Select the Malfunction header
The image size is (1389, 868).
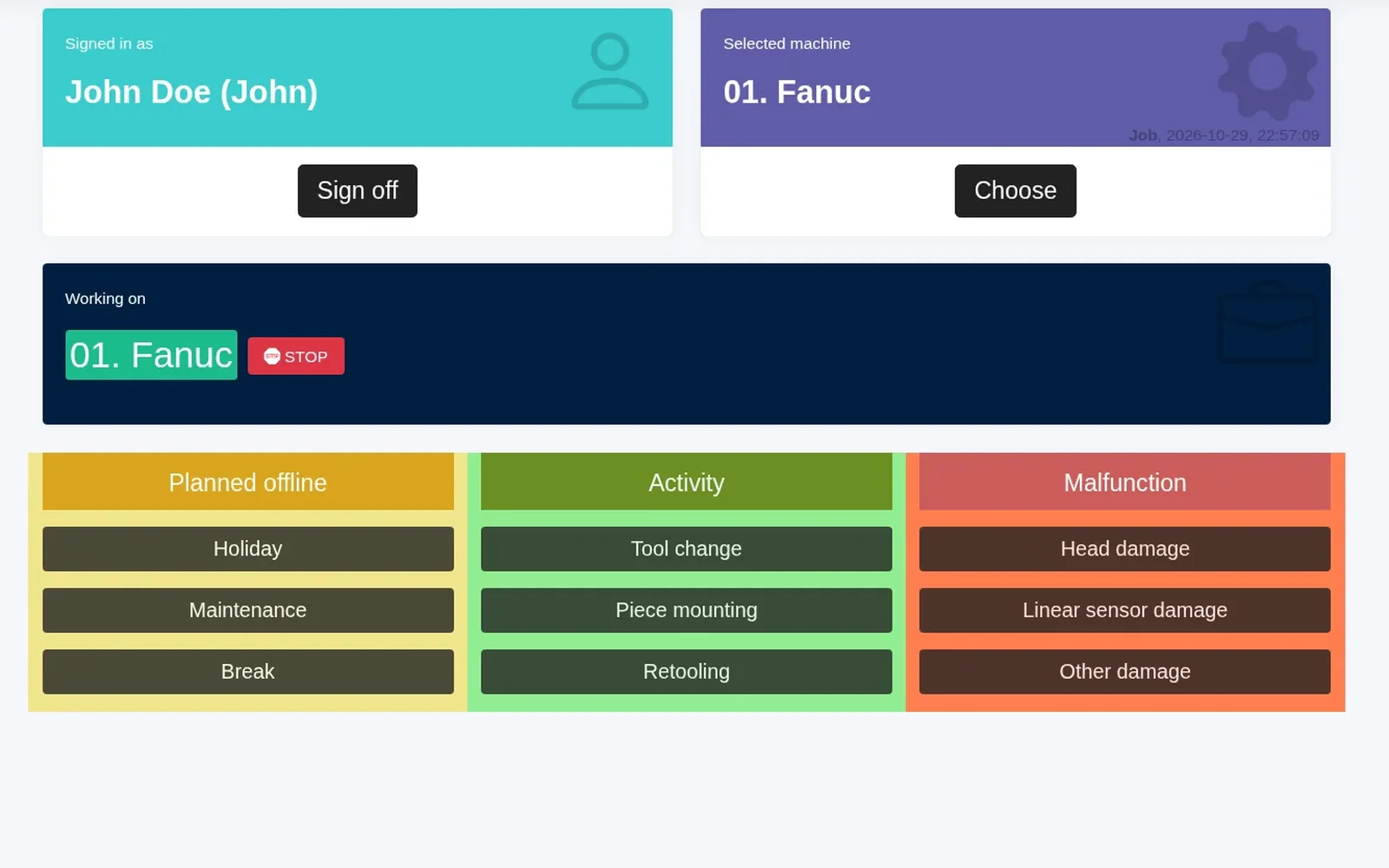coord(1124,482)
